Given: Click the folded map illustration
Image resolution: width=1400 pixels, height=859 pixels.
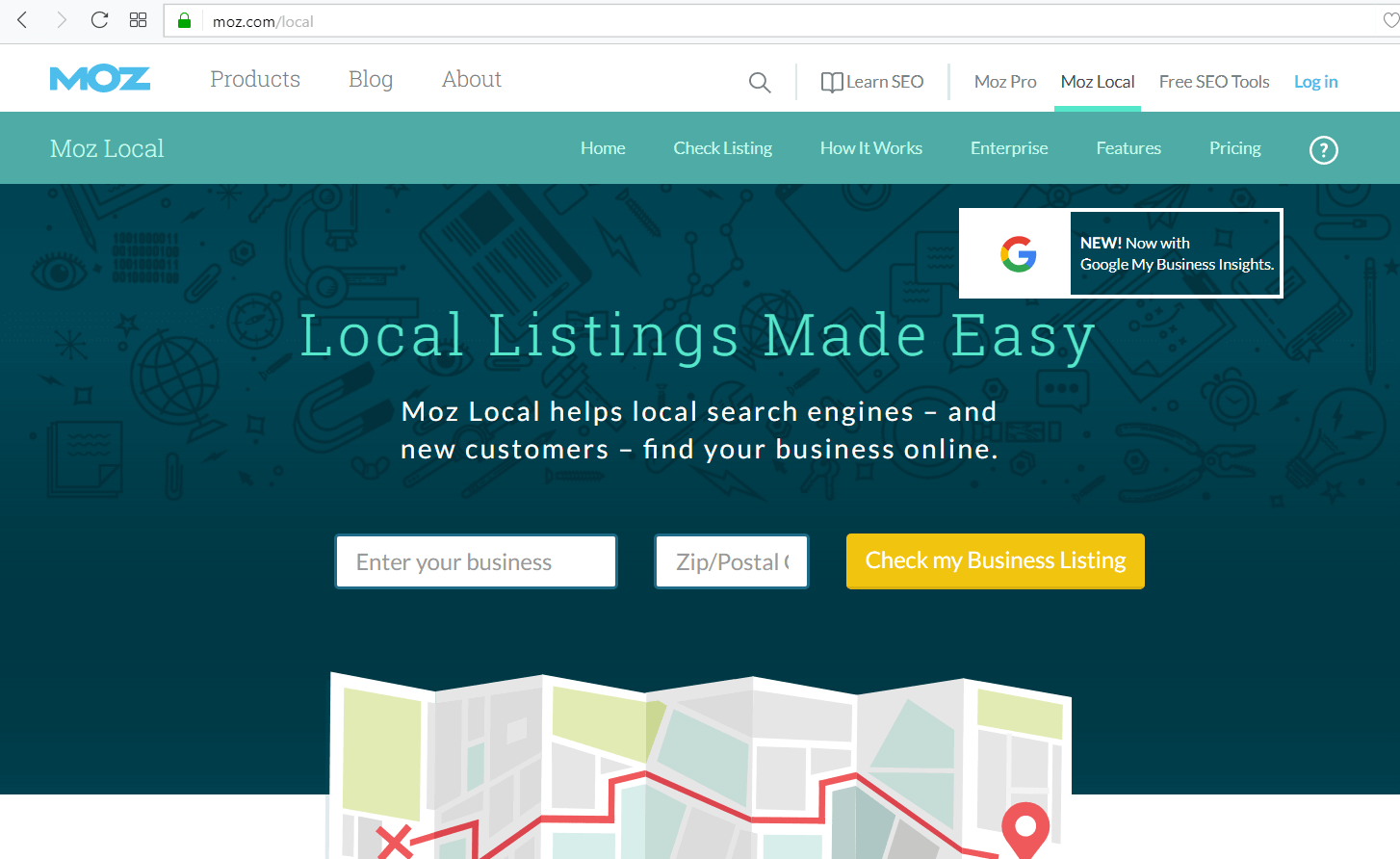Looking at the screenshot, I should 700,766.
